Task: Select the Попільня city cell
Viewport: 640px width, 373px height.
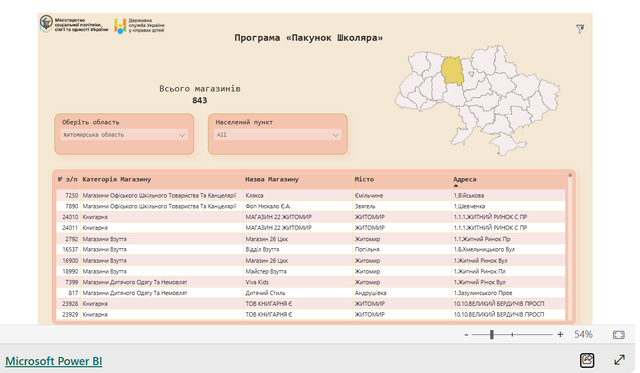Action: (402, 249)
